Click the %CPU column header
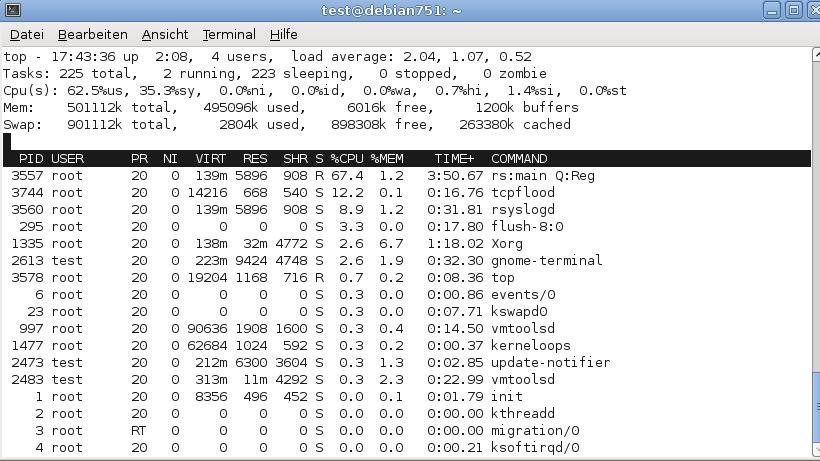The height and width of the screenshot is (461, 820). (347, 158)
